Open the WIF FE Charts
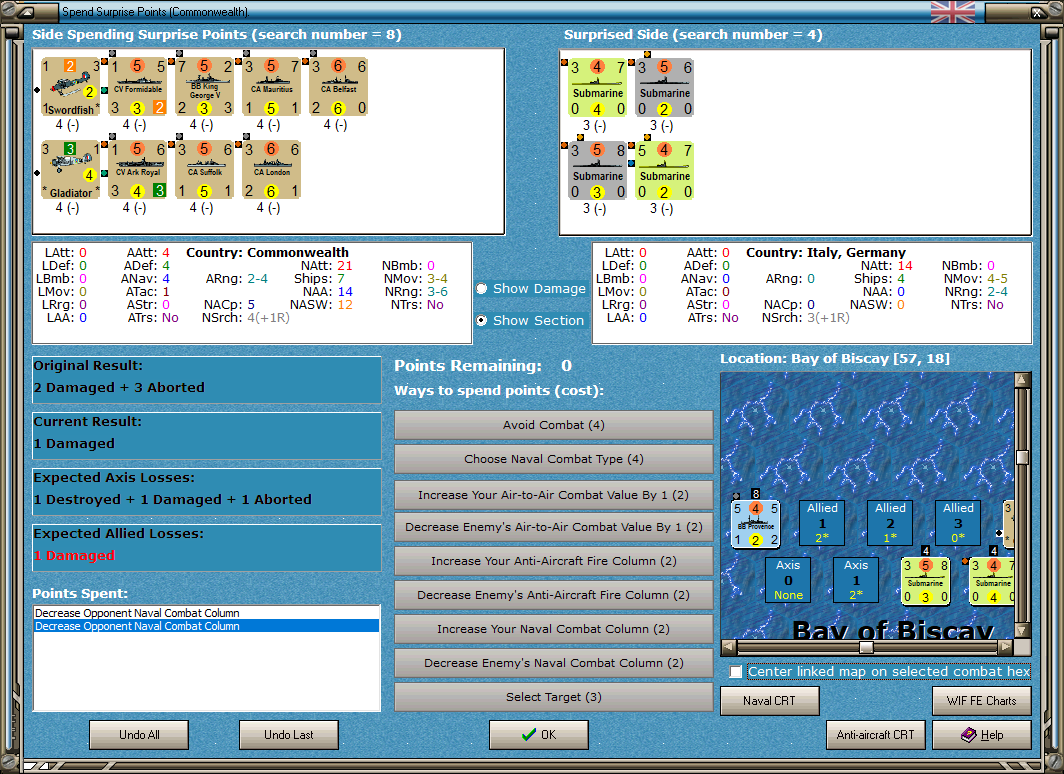Viewport: 1064px width, 774px height. [x=982, y=701]
